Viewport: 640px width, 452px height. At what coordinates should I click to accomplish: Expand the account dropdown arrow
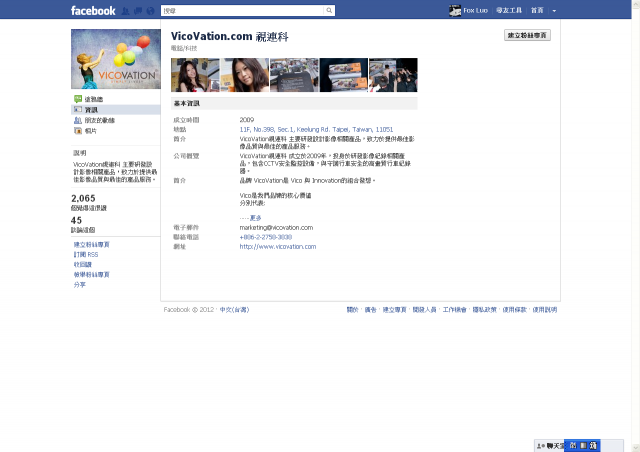click(x=554, y=11)
